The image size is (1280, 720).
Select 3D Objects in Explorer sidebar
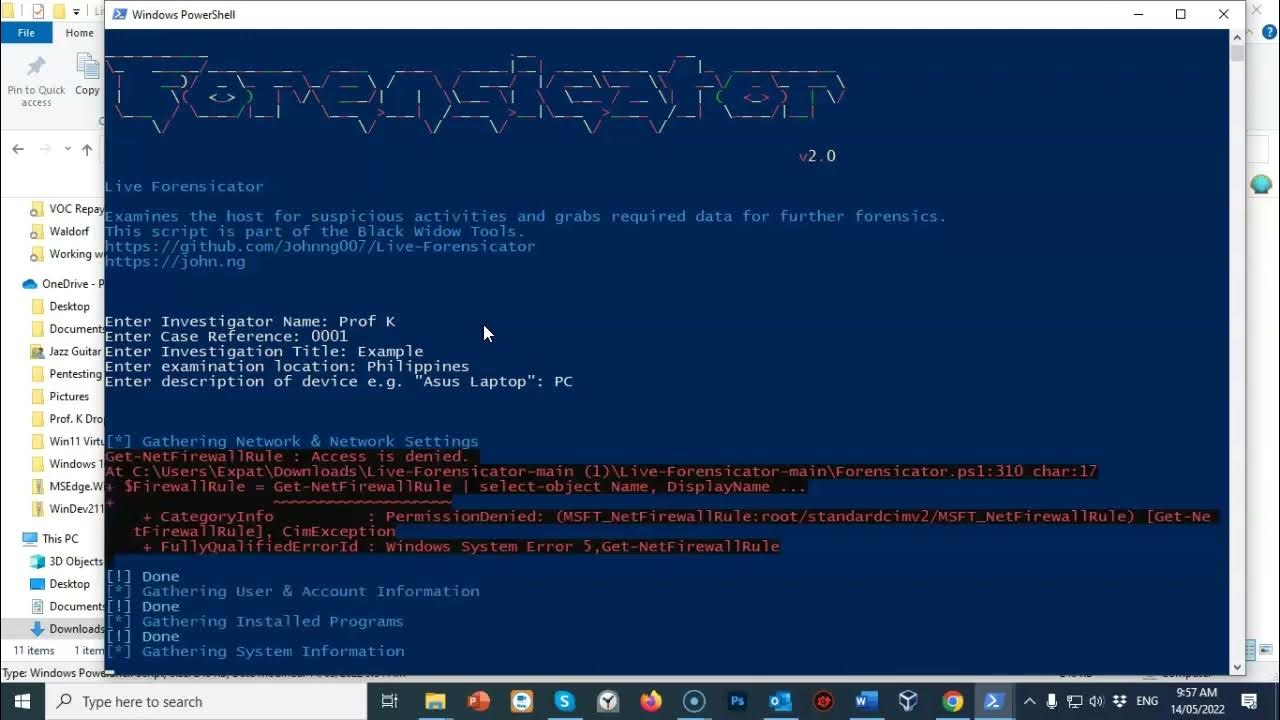pyautogui.click(x=67, y=561)
